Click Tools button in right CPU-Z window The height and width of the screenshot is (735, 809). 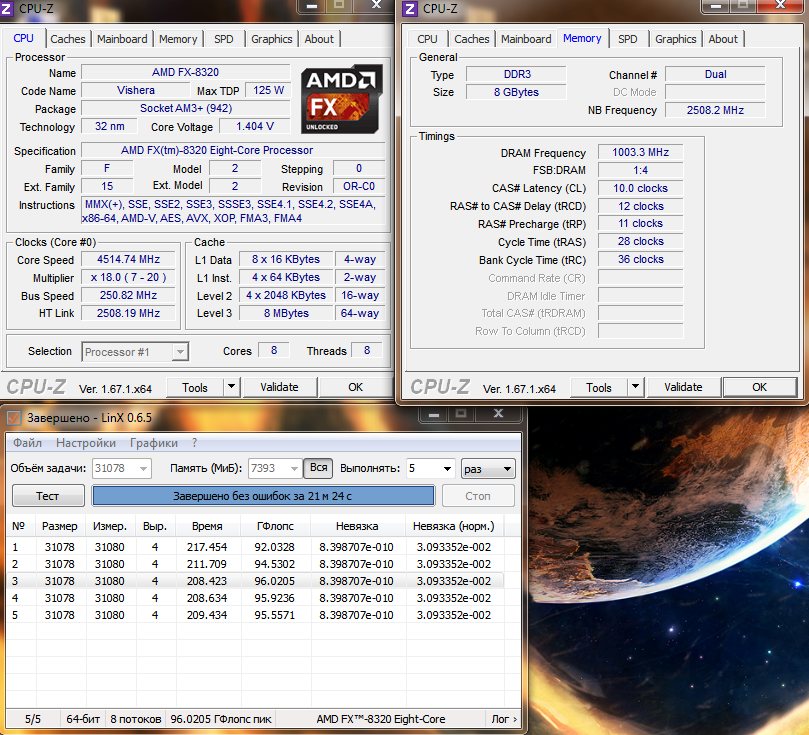click(x=599, y=388)
